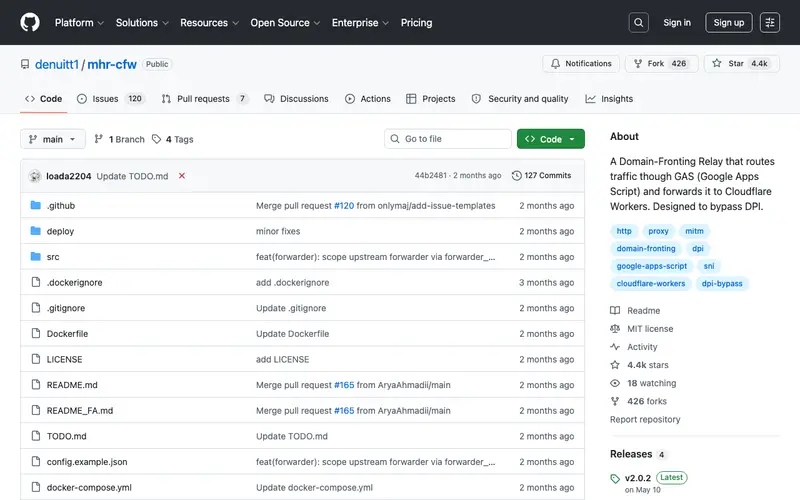The width and height of the screenshot is (800, 500).
Task: Open the .gitignore file name
Action: [66, 308]
